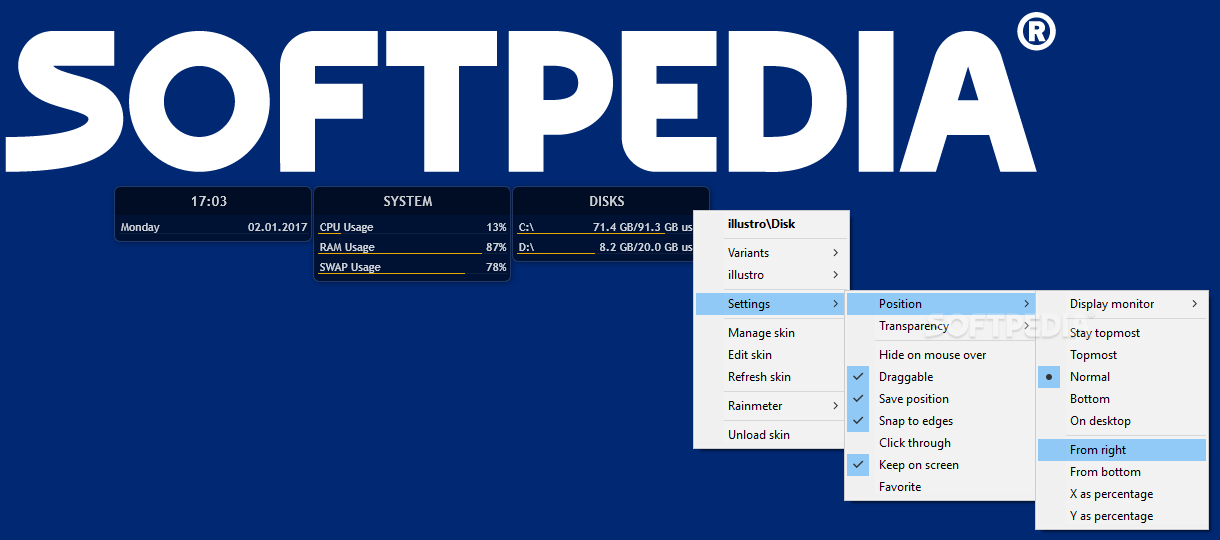Toggle the Draggable option
Viewport: 1220px width, 540px height.
coord(940,377)
